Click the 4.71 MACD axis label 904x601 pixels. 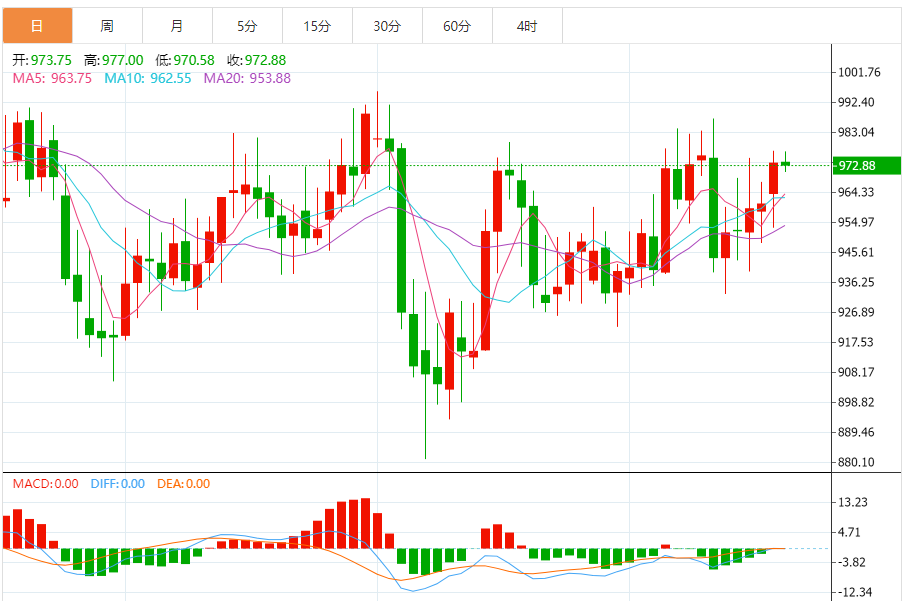[849, 532]
